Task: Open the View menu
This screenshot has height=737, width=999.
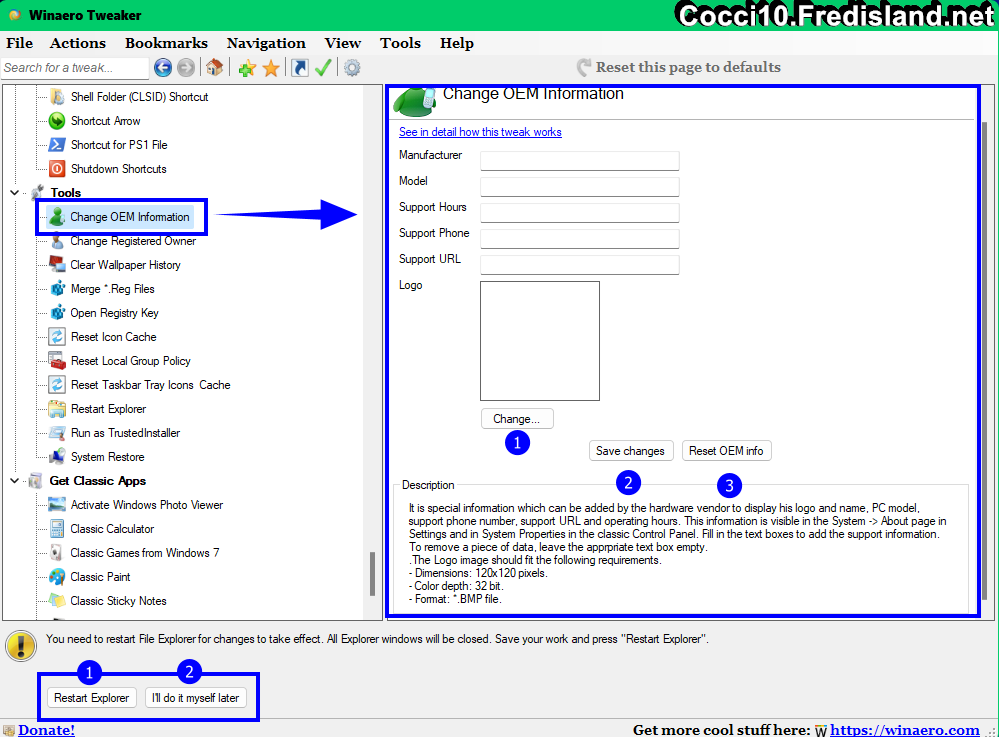Action: (x=343, y=43)
